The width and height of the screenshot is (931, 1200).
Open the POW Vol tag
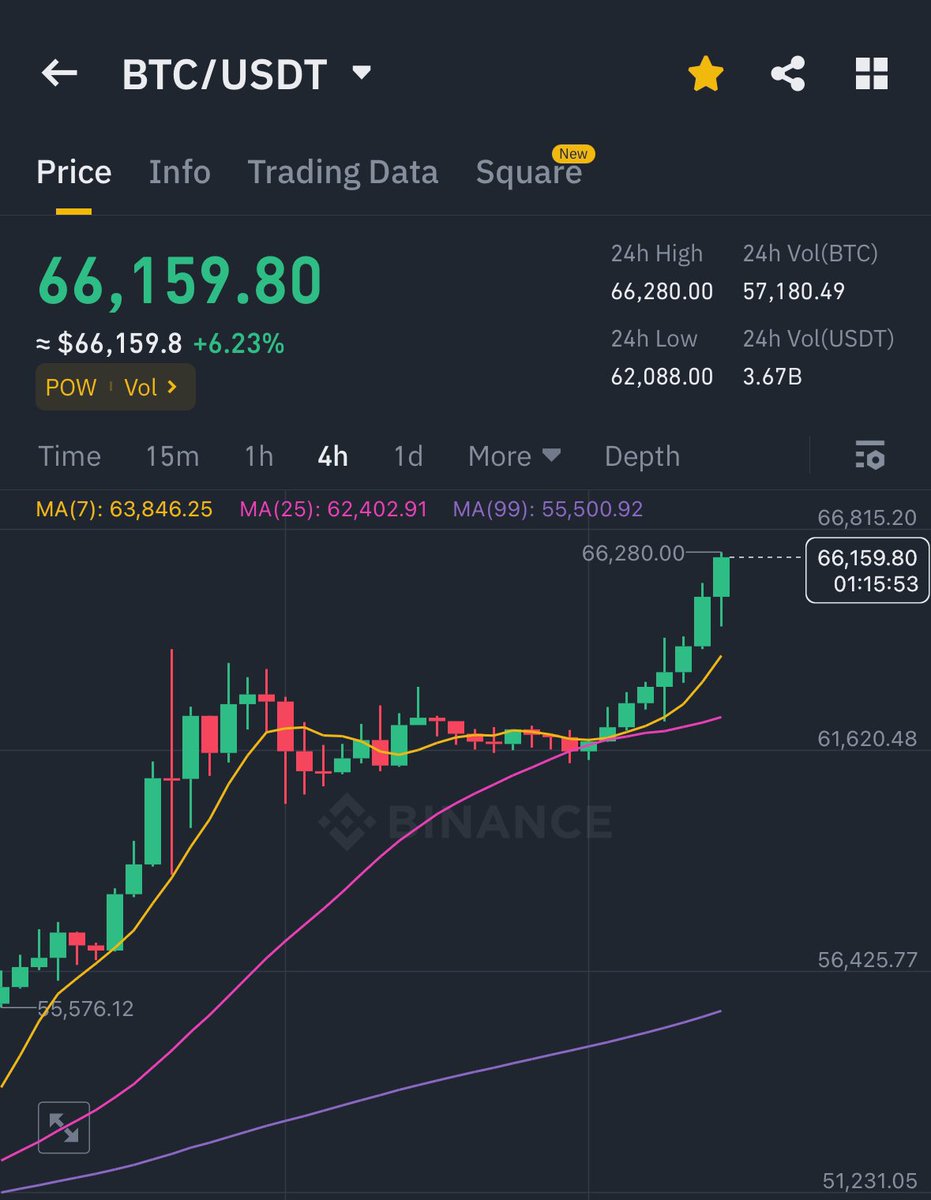115,387
